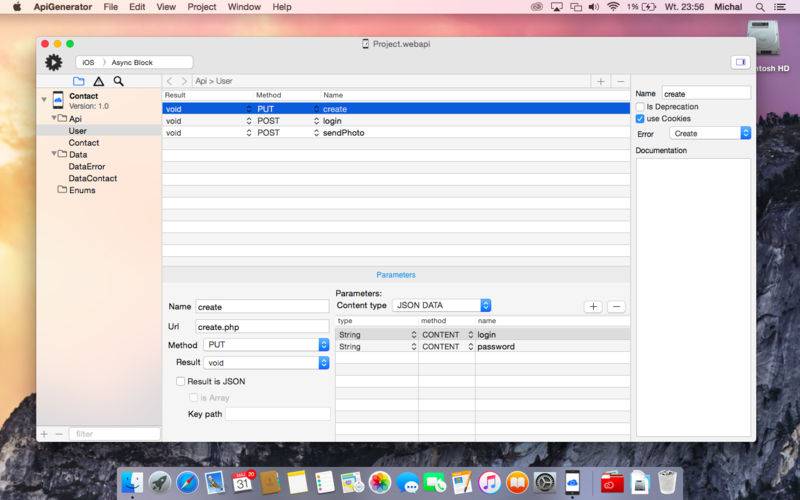This screenshot has height=500, width=800.
Task: Open the folder navigator tab icon
Action: coord(79,81)
